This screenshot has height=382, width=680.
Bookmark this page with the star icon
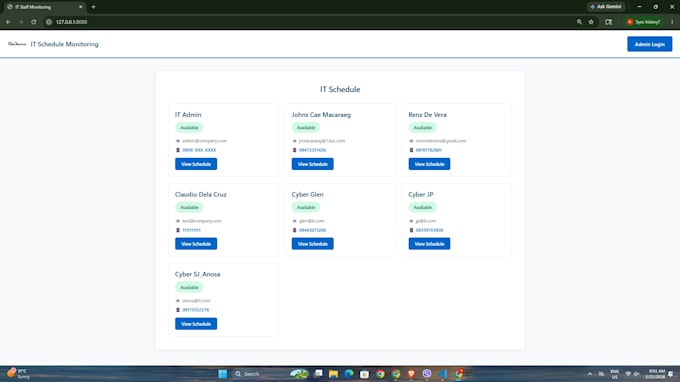pyautogui.click(x=591, y=22)
